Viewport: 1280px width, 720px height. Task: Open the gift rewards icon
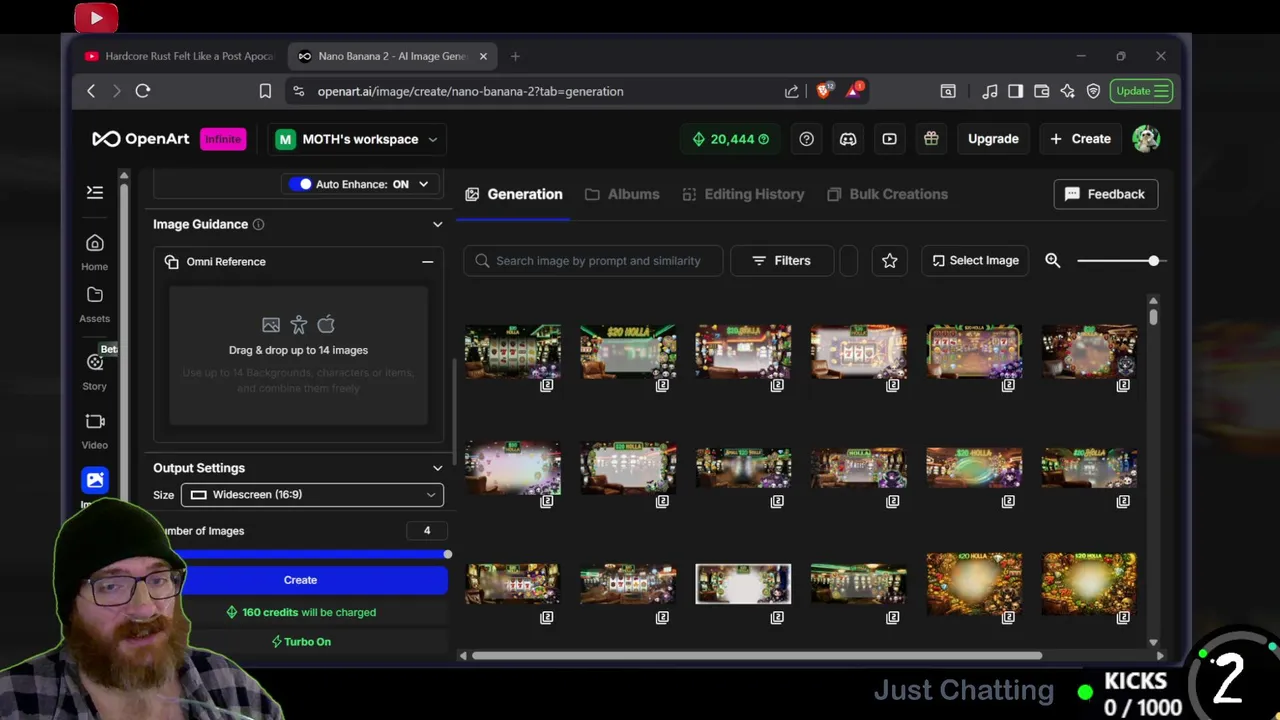click(931, 139)
